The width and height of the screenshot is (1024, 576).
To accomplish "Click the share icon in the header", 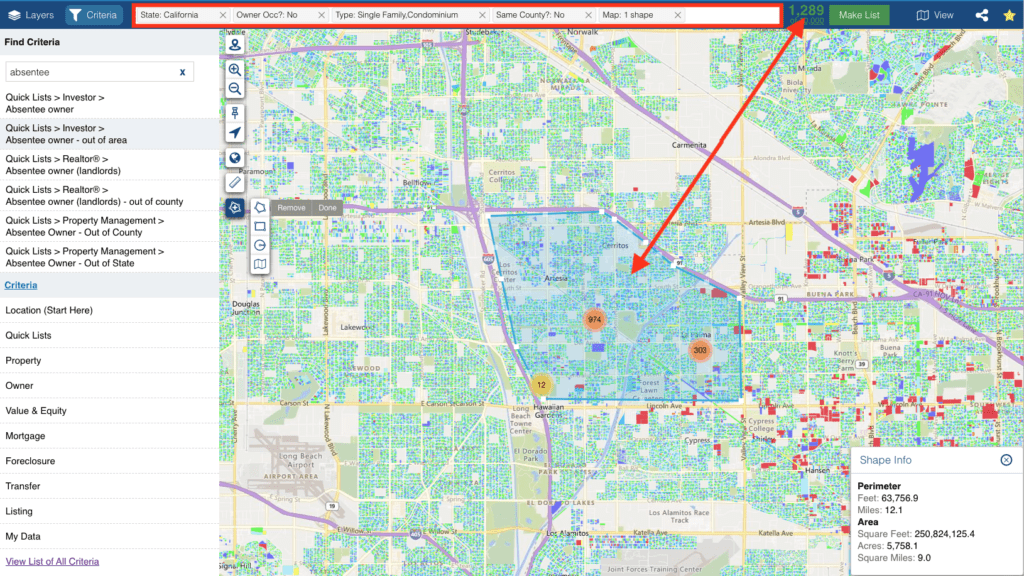I will [982, 15].
